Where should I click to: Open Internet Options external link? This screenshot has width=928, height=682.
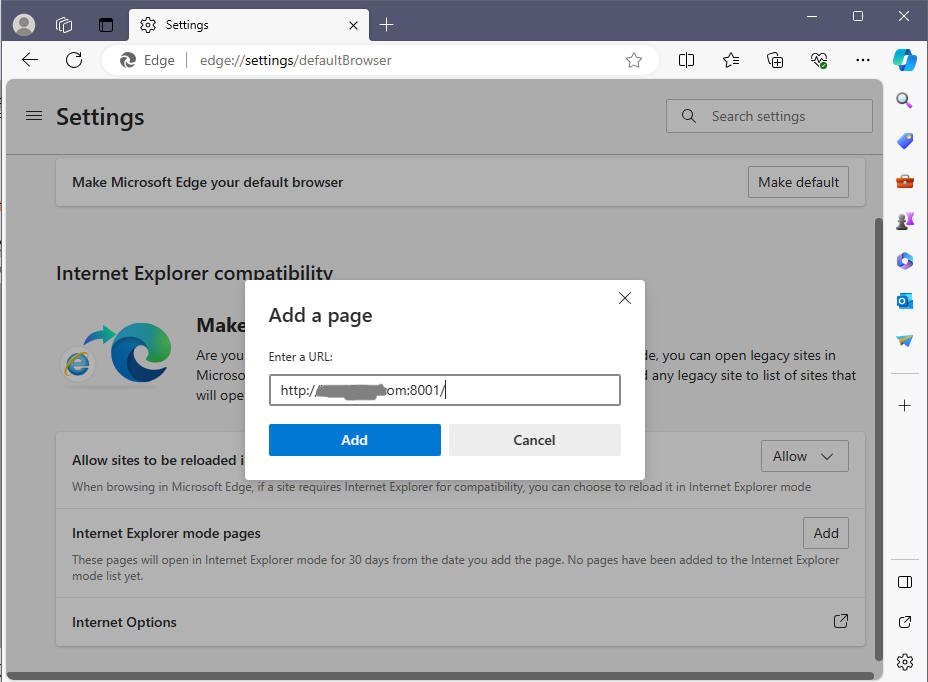point(840,621)
